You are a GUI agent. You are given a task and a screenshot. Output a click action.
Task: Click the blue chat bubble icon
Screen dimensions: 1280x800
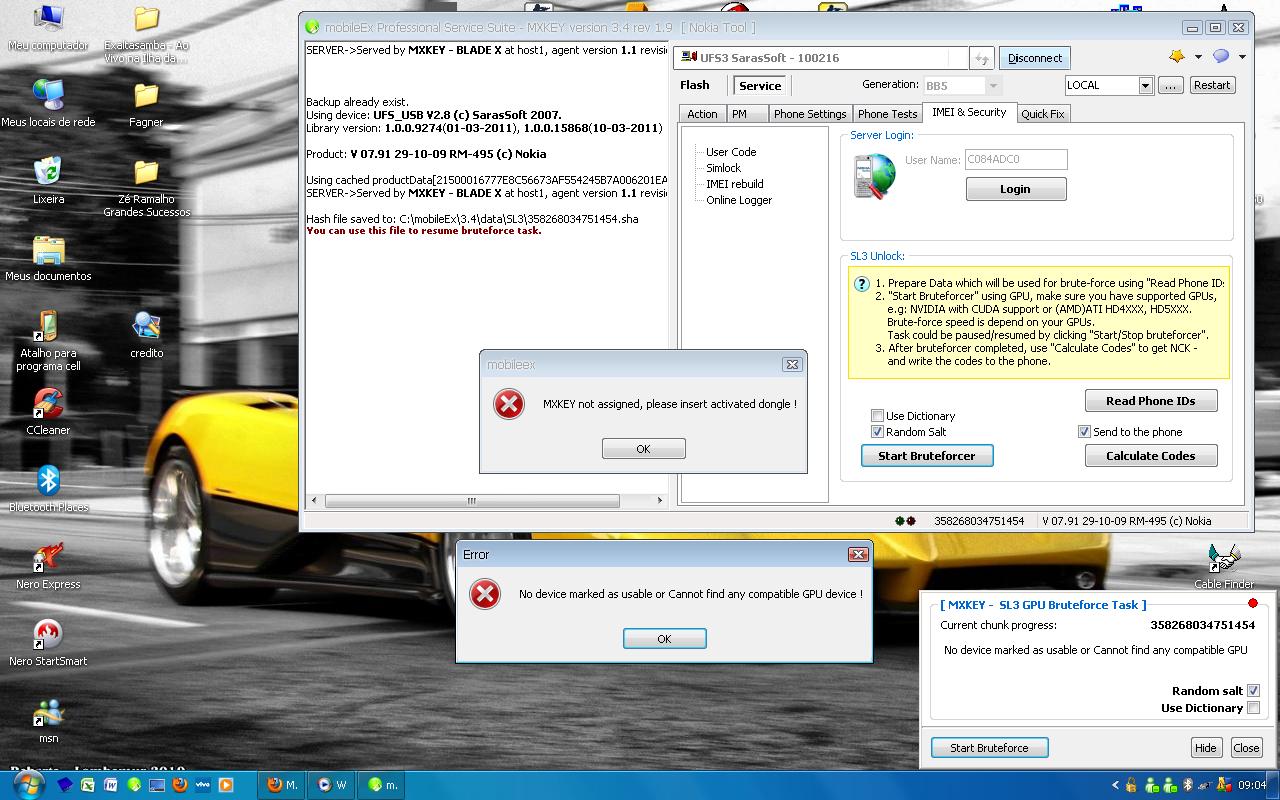[1221, 57]
